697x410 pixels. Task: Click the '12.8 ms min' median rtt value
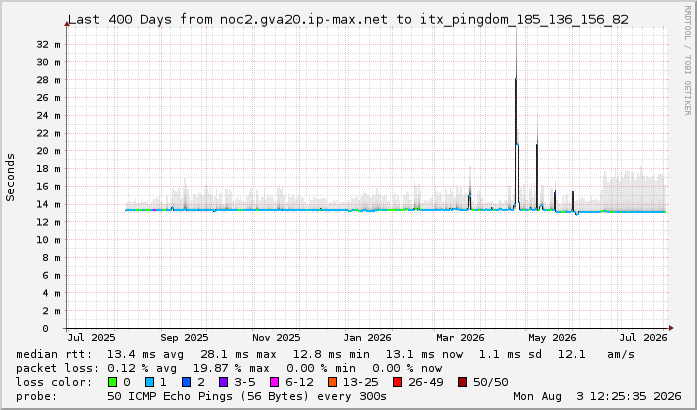[331, 354]
